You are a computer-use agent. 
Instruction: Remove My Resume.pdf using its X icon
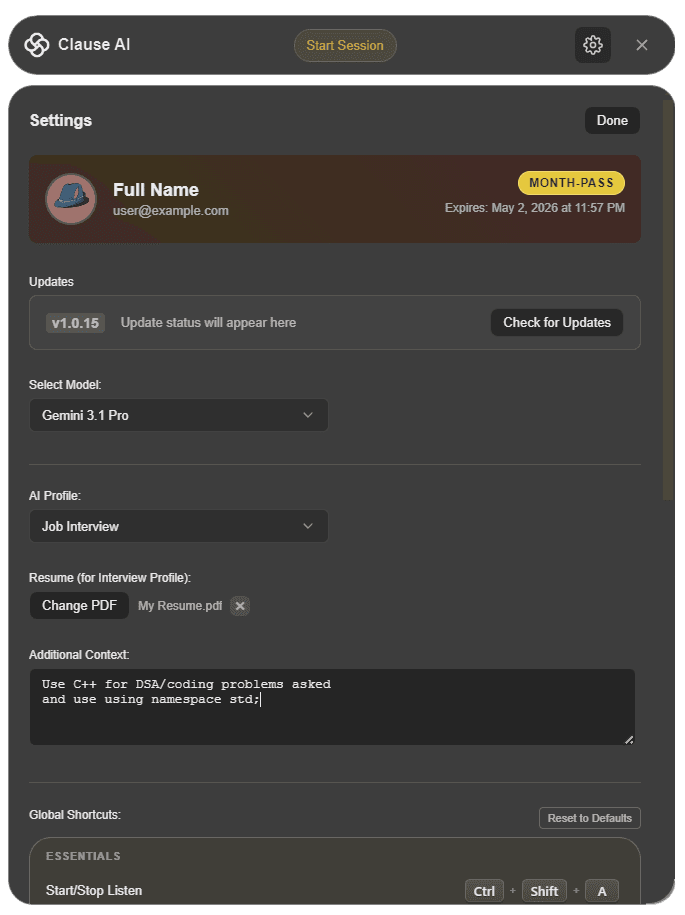click(x=239, y=605)
